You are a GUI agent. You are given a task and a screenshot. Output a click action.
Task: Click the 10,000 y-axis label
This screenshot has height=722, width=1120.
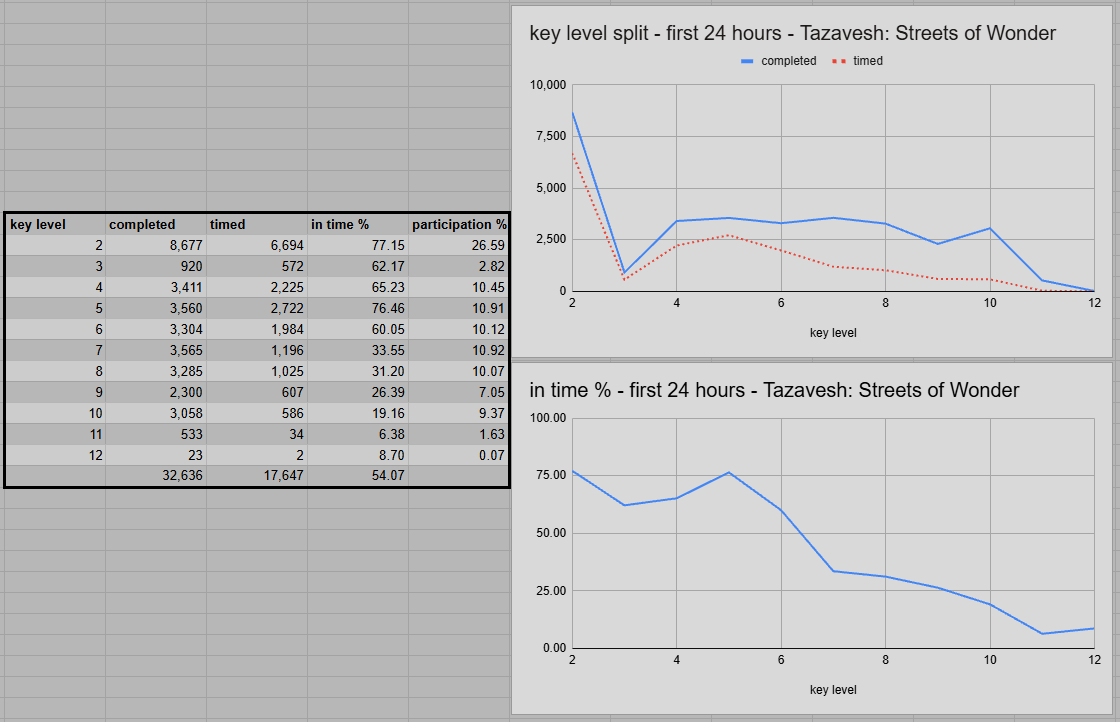[547, 85]
